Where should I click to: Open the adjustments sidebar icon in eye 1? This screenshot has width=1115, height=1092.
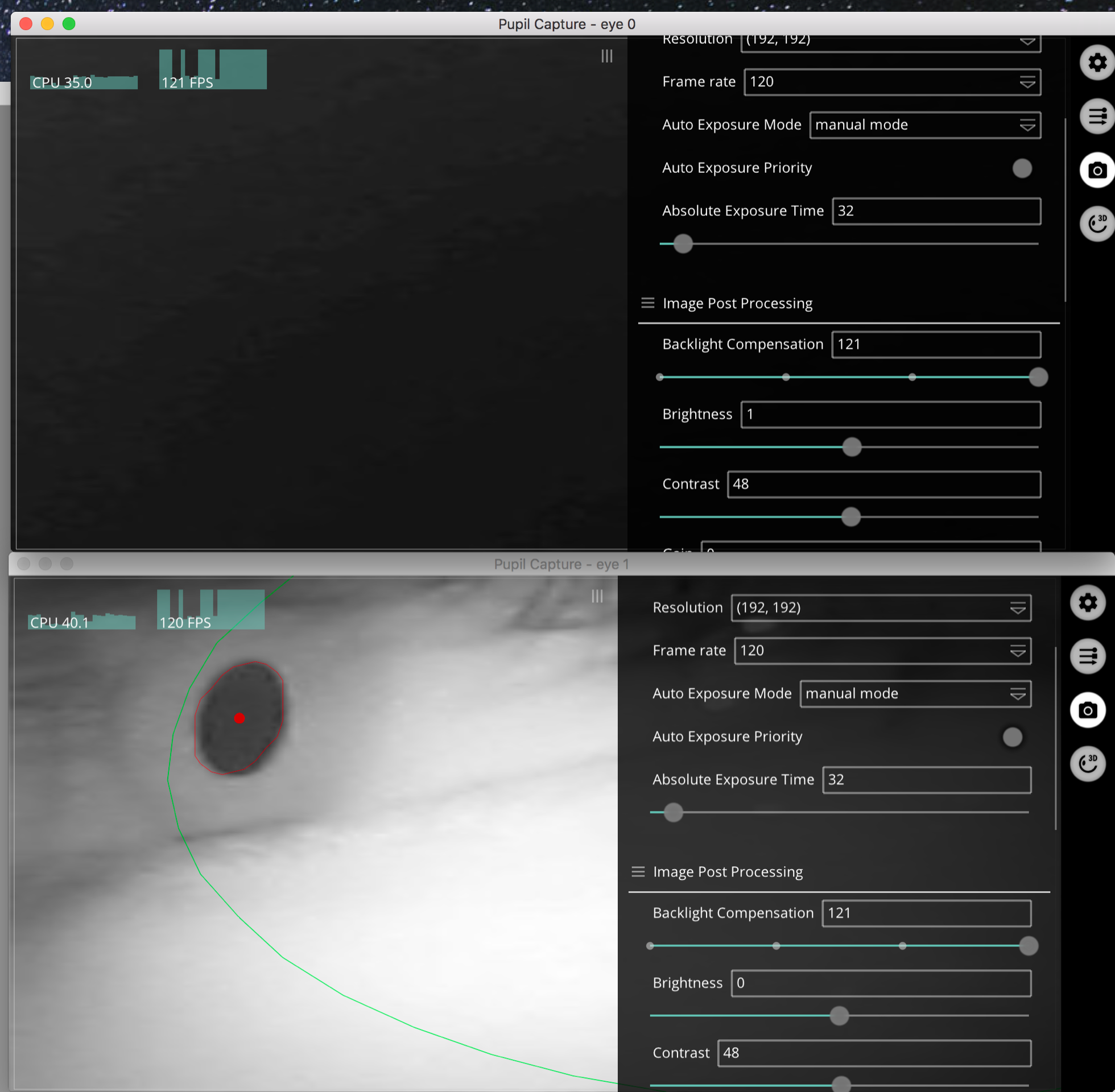1088,656
